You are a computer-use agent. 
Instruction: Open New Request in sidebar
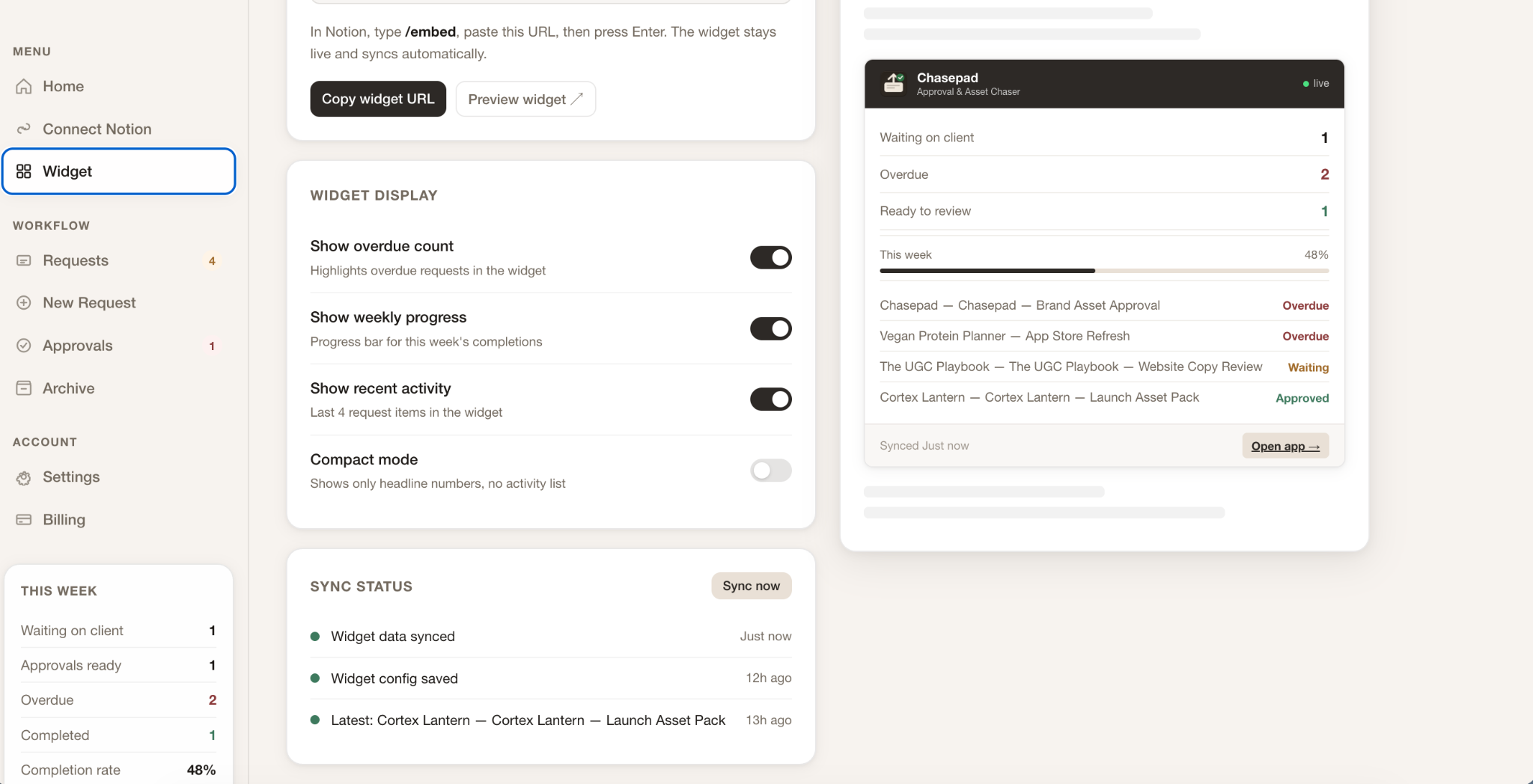[119, 303]
